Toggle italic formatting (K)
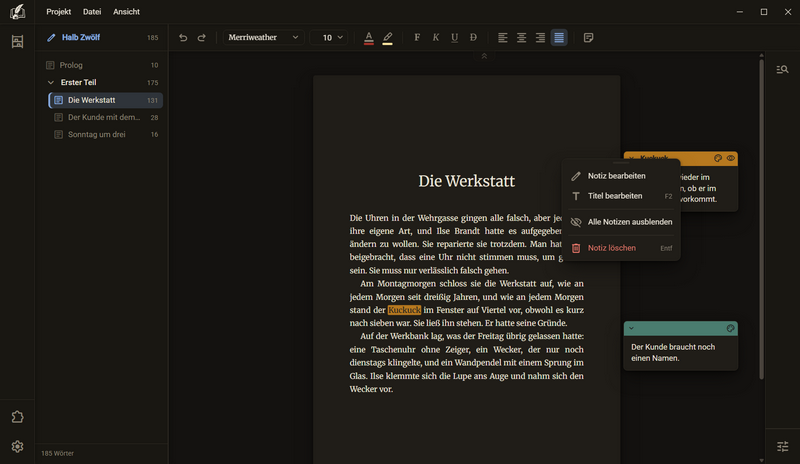The width and height of the screenshot is (800, 464). tap(436, 37)
